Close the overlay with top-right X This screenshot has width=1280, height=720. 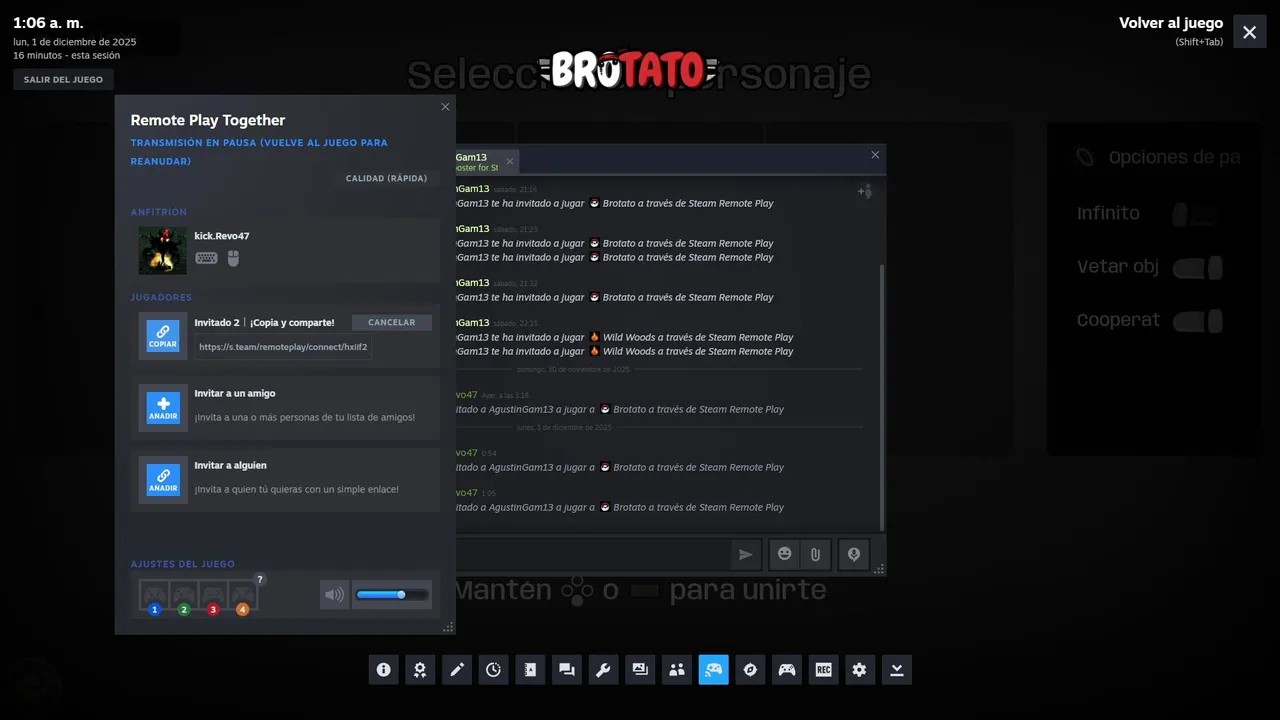click(x=1249, y=32)
